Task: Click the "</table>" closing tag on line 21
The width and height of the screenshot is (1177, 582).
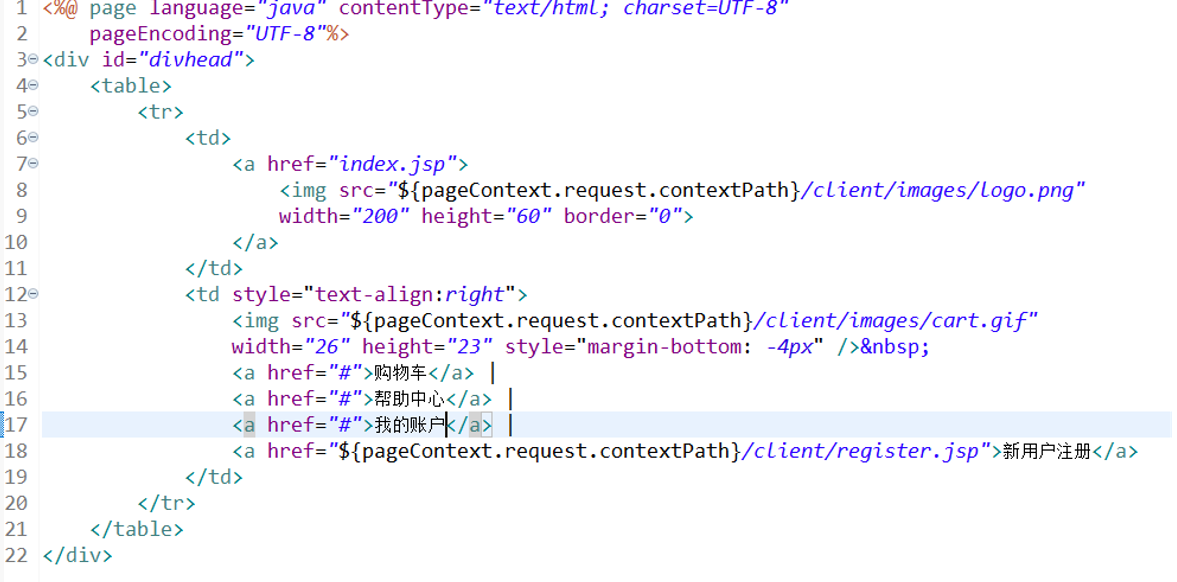Action: [x=137, y=529]
